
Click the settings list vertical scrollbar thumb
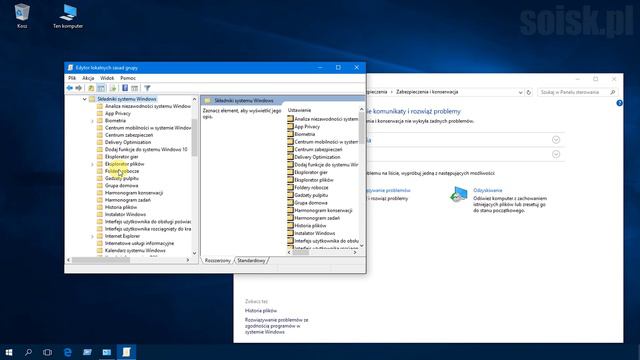pyautogui.click(x=361, y=128)
